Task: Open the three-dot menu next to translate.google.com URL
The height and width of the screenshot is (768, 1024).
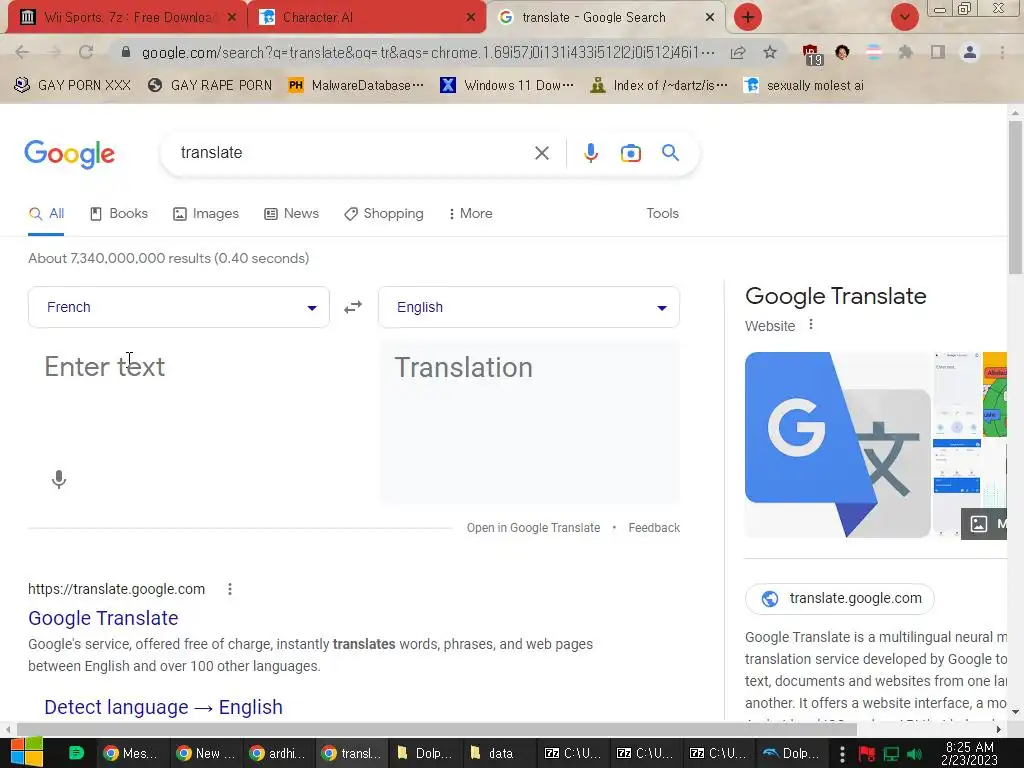Action: click(x=230, y=589)
